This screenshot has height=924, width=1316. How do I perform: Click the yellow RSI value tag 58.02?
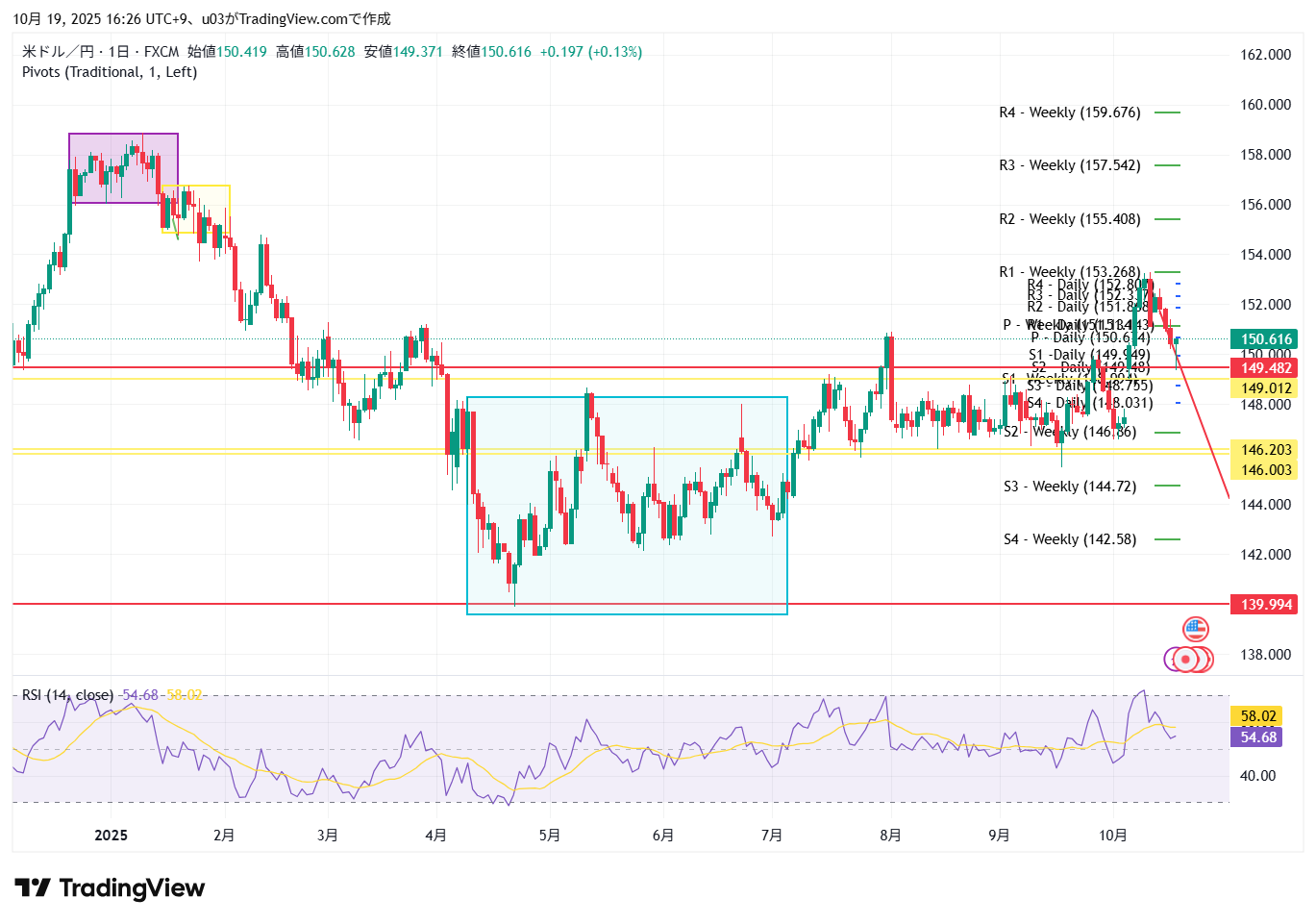tap(1257, 716)
